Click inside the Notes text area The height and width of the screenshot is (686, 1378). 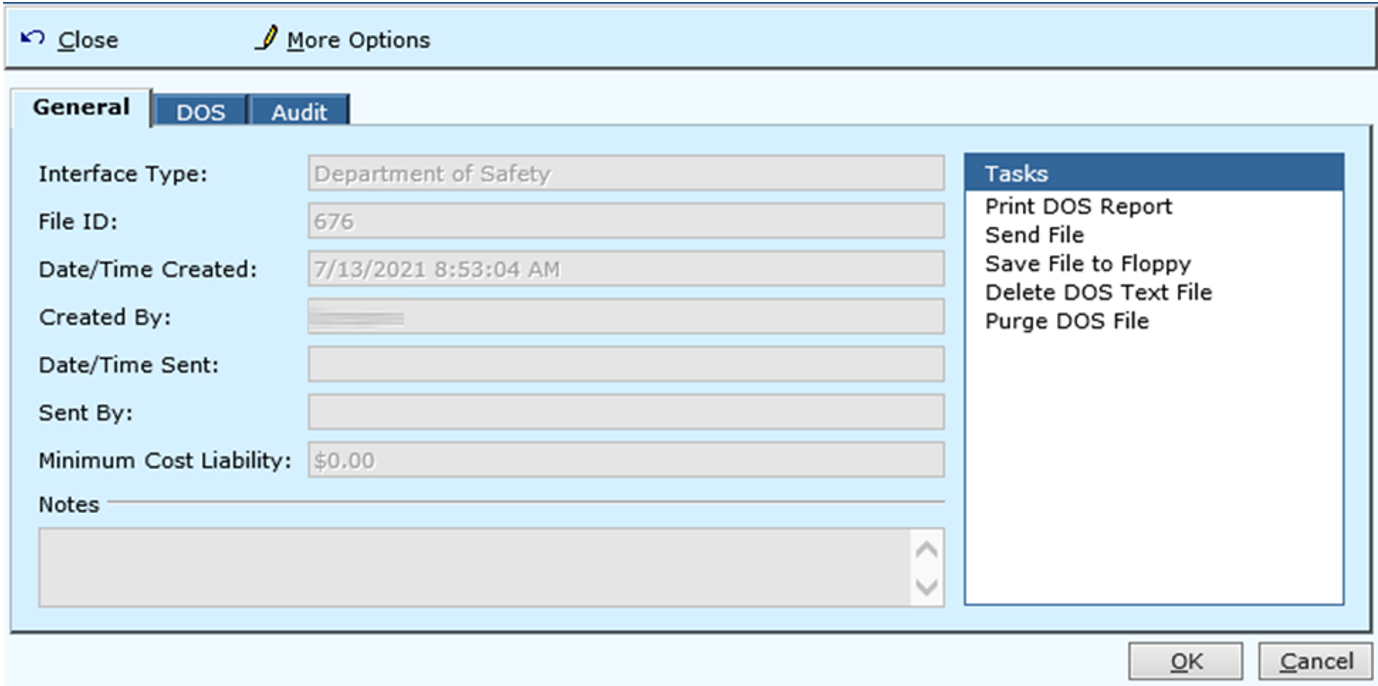[475, 567]
